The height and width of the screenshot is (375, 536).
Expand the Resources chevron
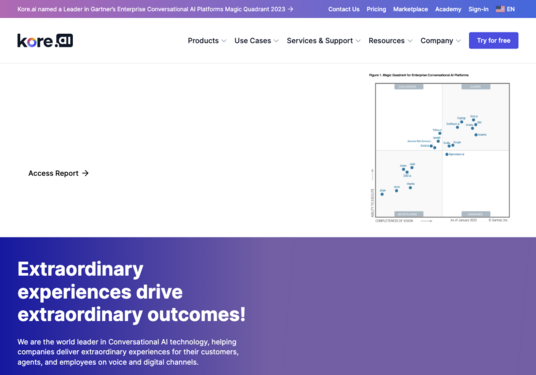(x=410, y=41)
